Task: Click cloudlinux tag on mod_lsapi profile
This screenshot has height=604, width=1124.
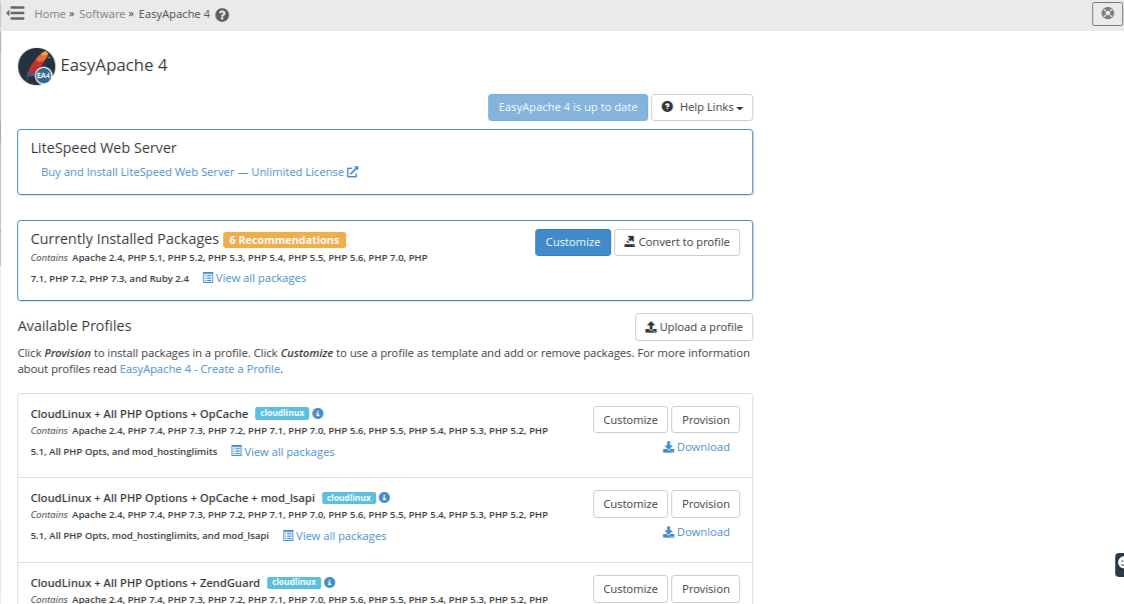Action: [349, 498]
